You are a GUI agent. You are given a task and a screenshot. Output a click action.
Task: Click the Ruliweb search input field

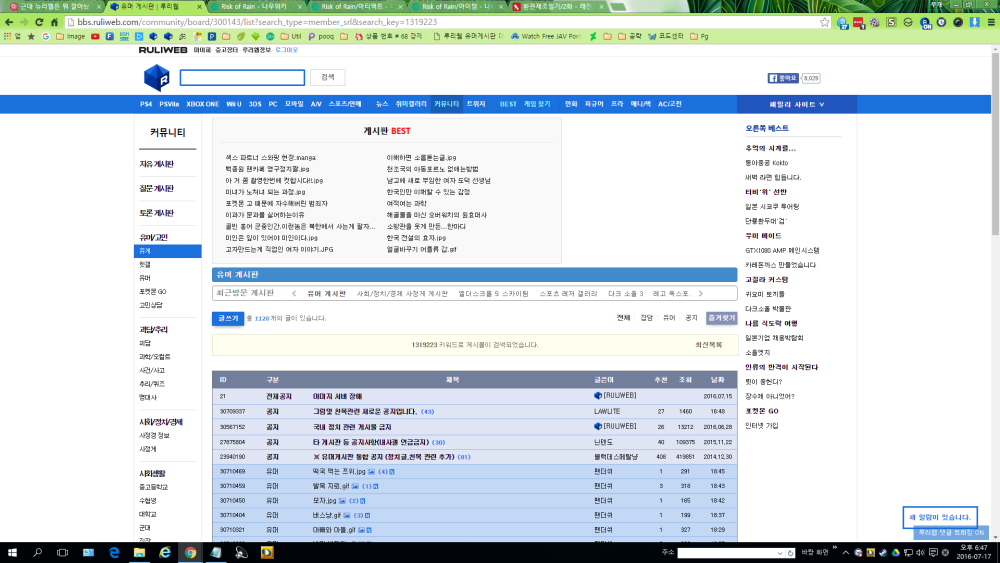[242, 77]
